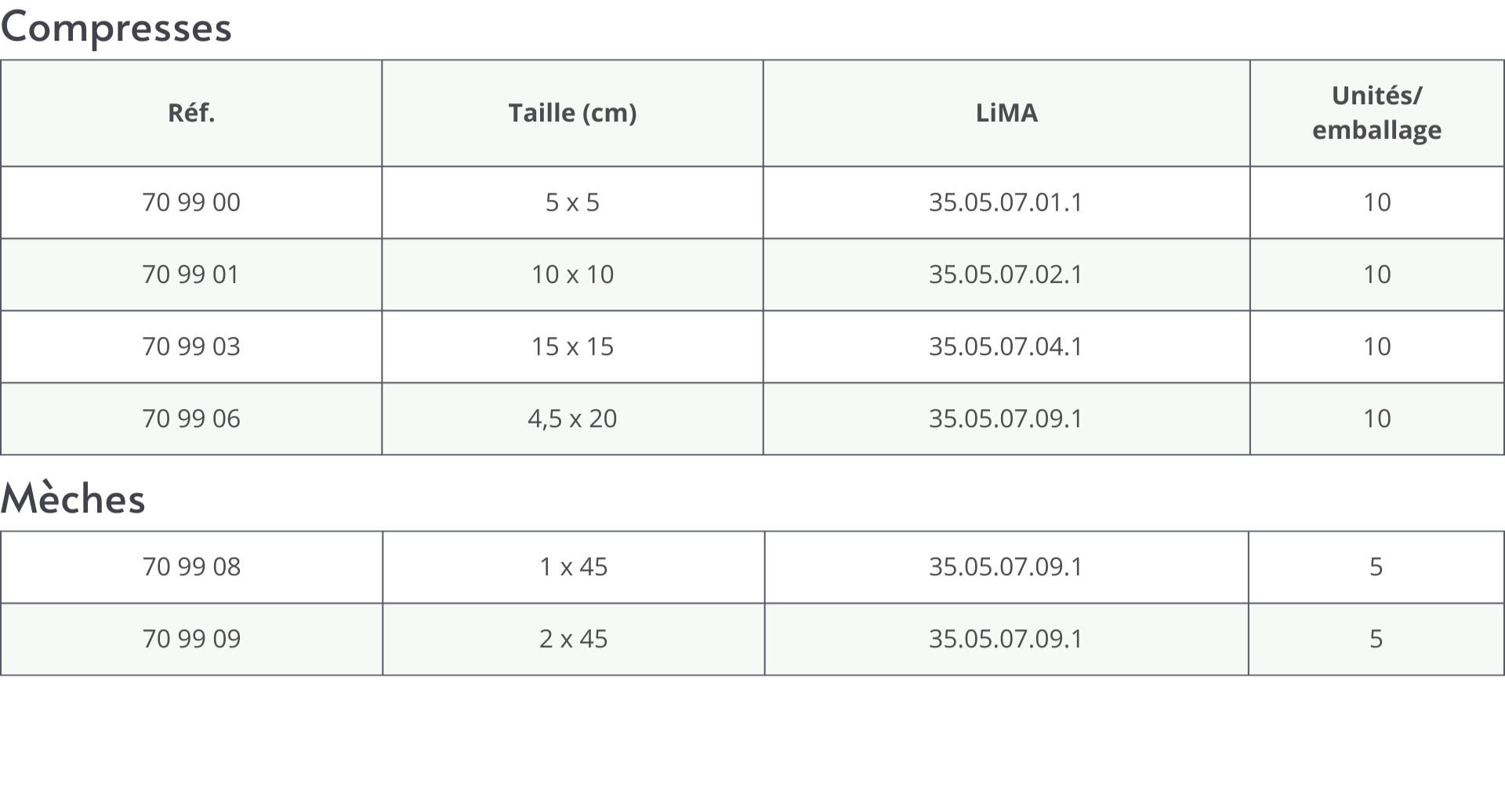This screenshot has width=1505, height=812.
Task: Select the 10 x 10 size cell
Action: (x=572, y=274)
